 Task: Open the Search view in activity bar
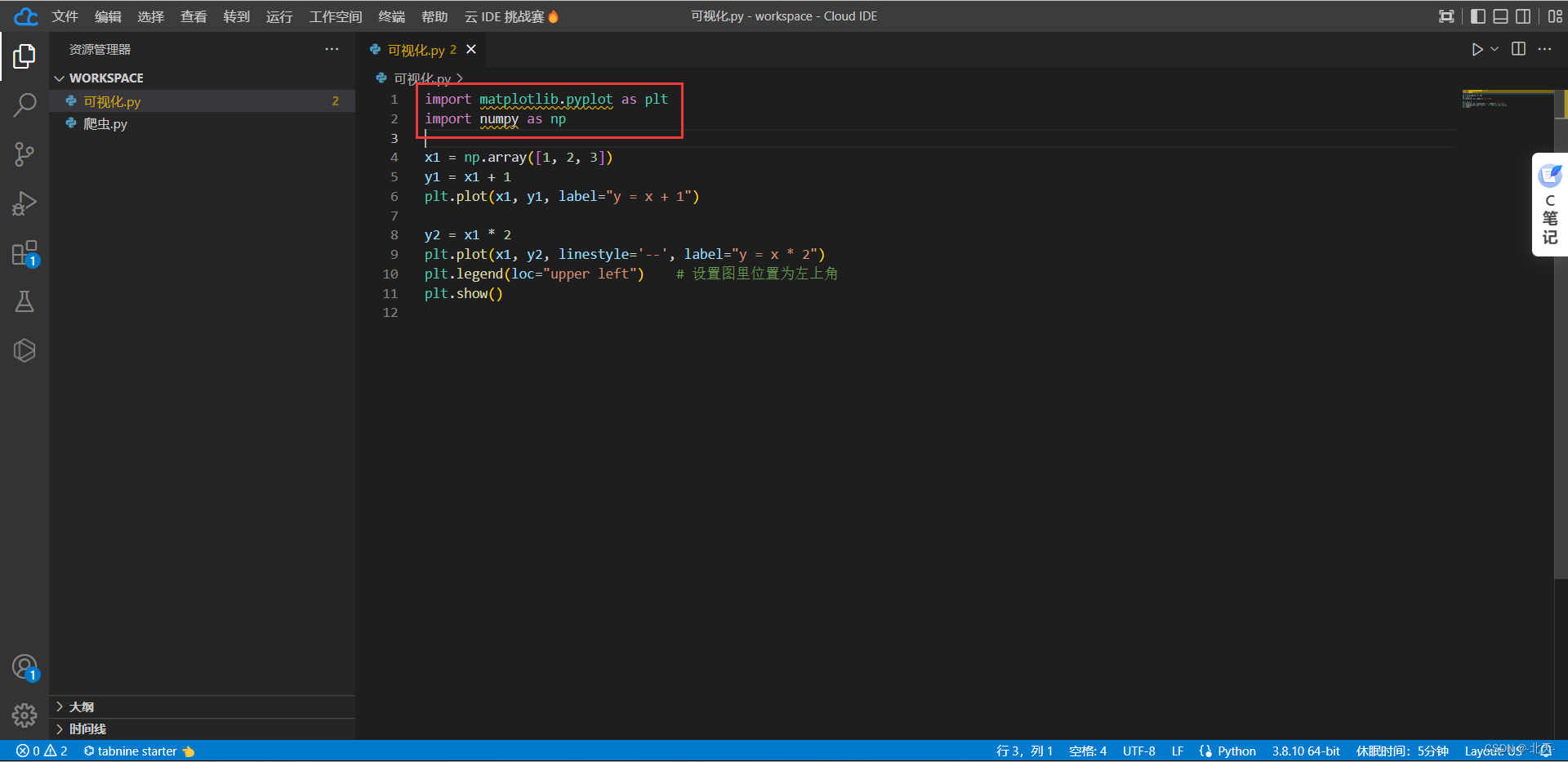[x=24, y=105]
